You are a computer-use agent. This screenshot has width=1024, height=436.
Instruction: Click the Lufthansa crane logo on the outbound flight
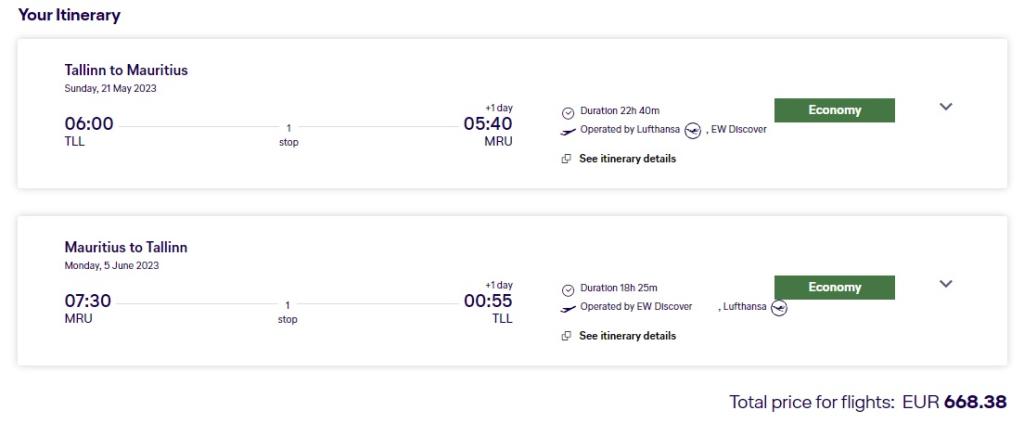pyautogui.click(x=693, y=130)
